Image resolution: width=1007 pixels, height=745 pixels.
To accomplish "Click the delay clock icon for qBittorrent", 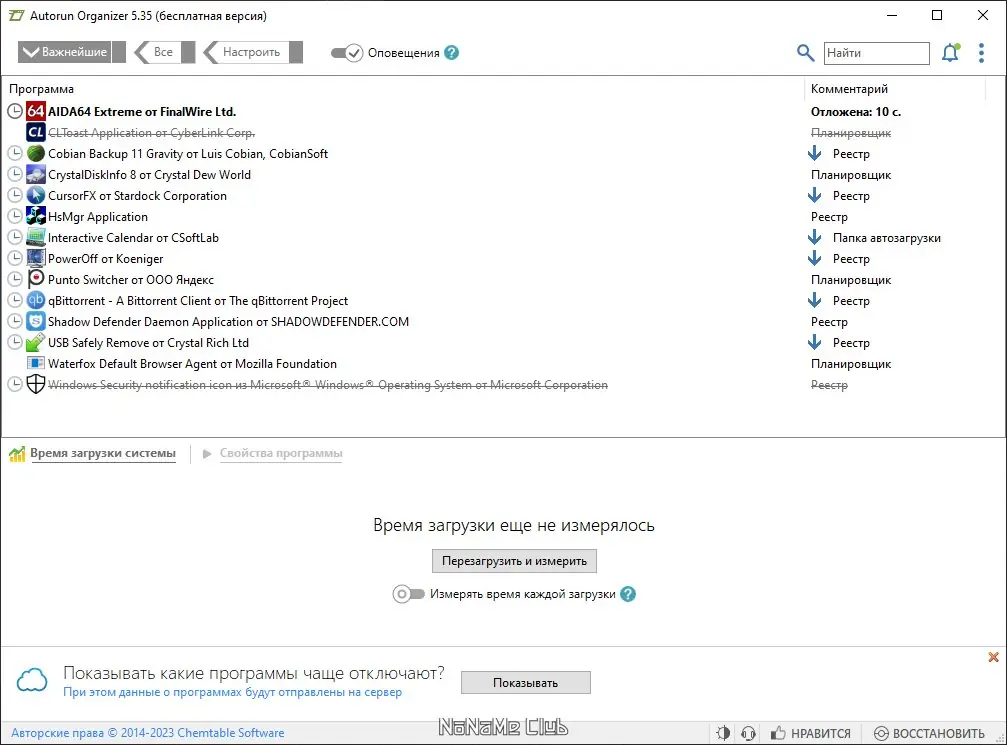I will point(15,300).
